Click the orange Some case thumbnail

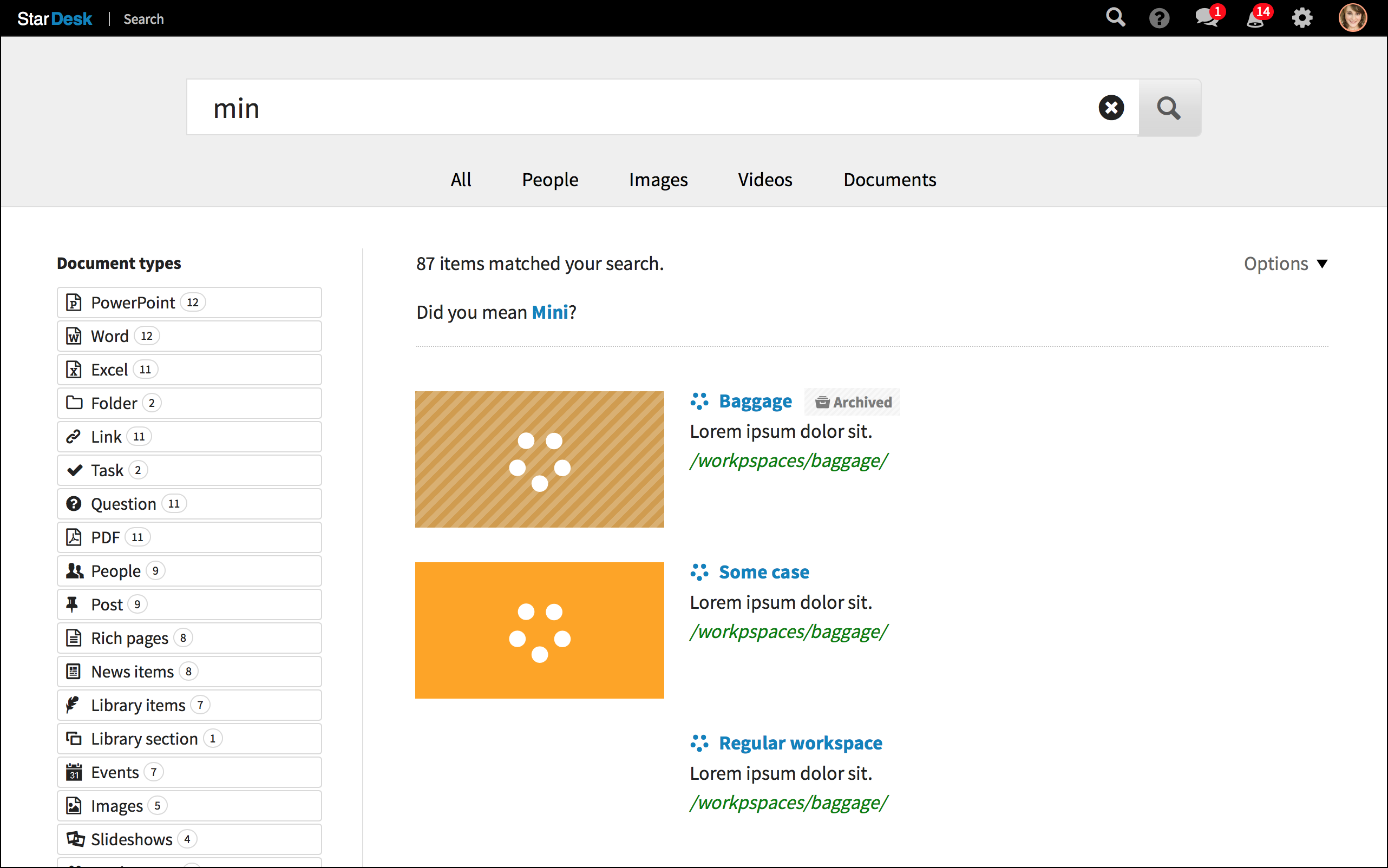point(539,630)
